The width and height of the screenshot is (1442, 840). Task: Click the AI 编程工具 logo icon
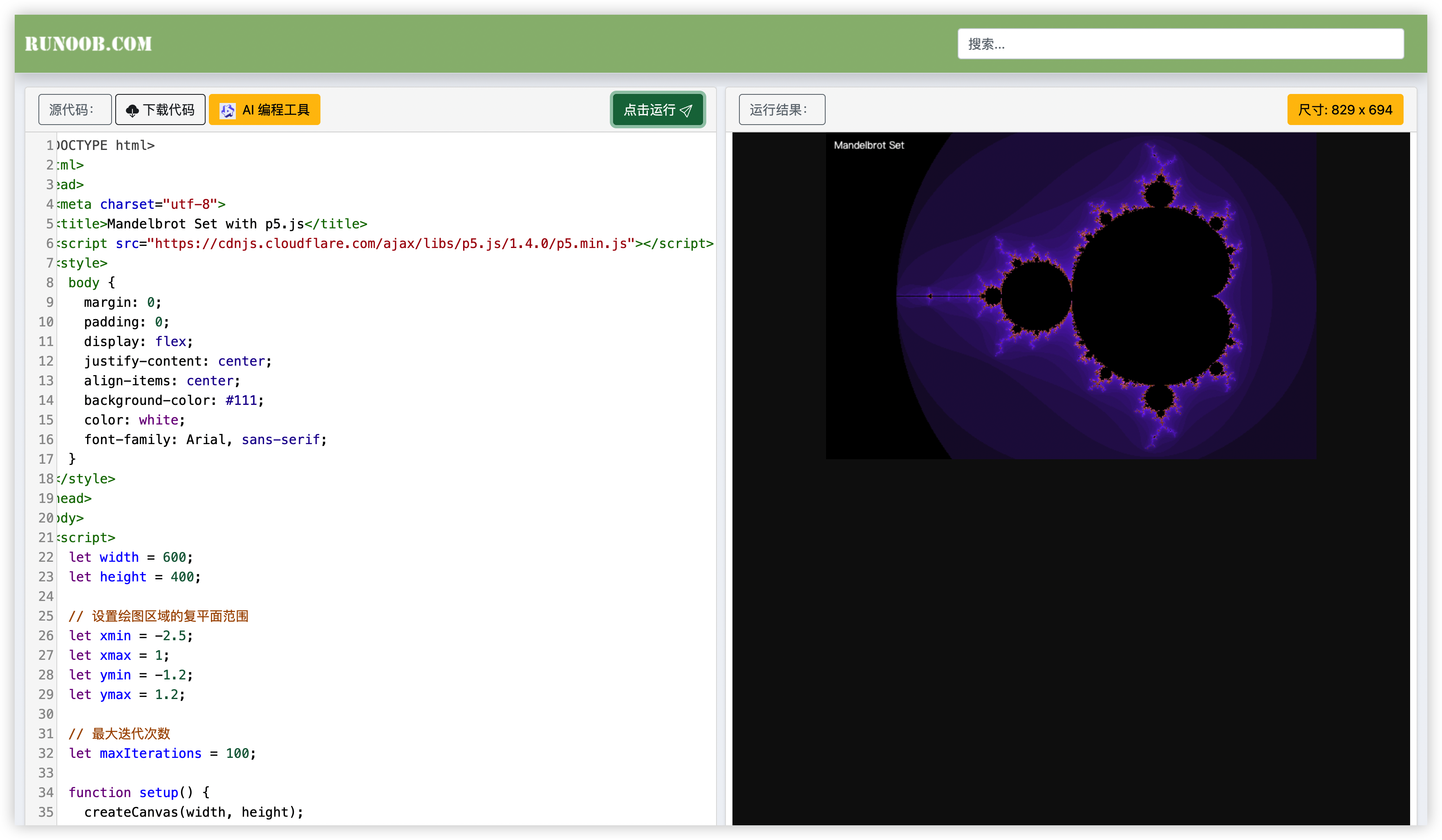pyautogui.click(x=228, y=110)
